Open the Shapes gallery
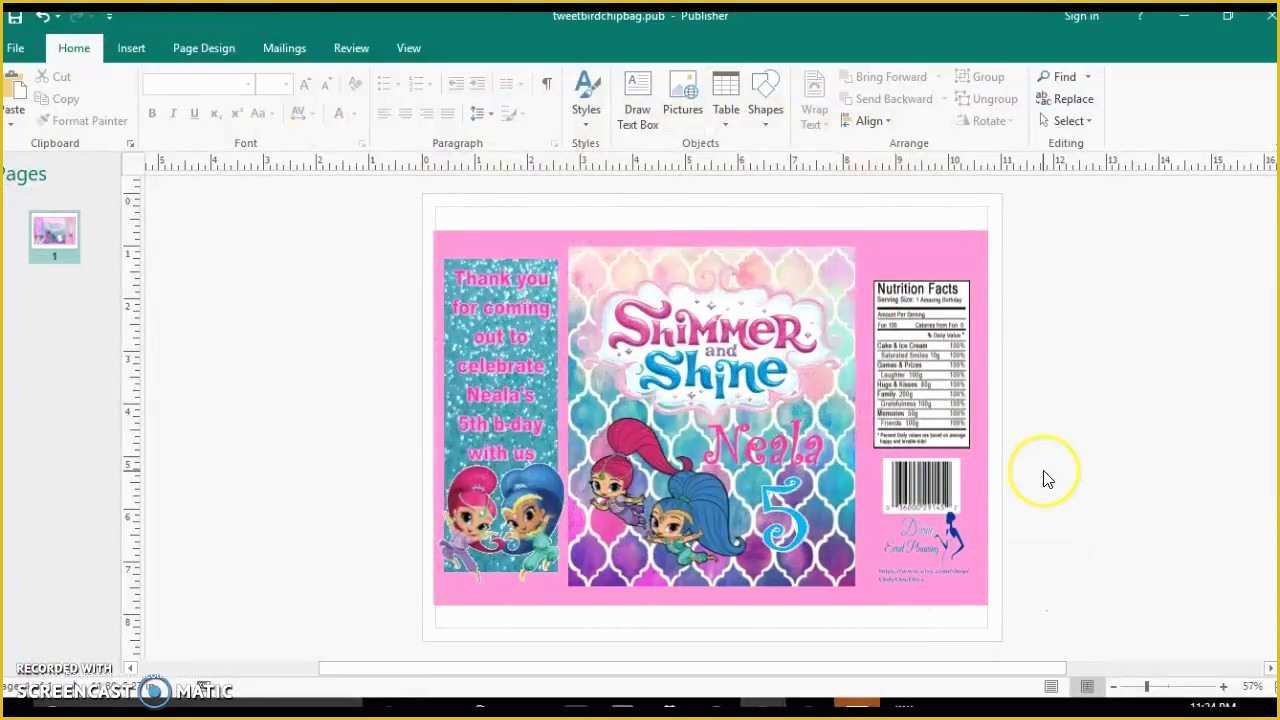Screen dimensions: 1280x720 pyautogui.click(x=765, y=101)
